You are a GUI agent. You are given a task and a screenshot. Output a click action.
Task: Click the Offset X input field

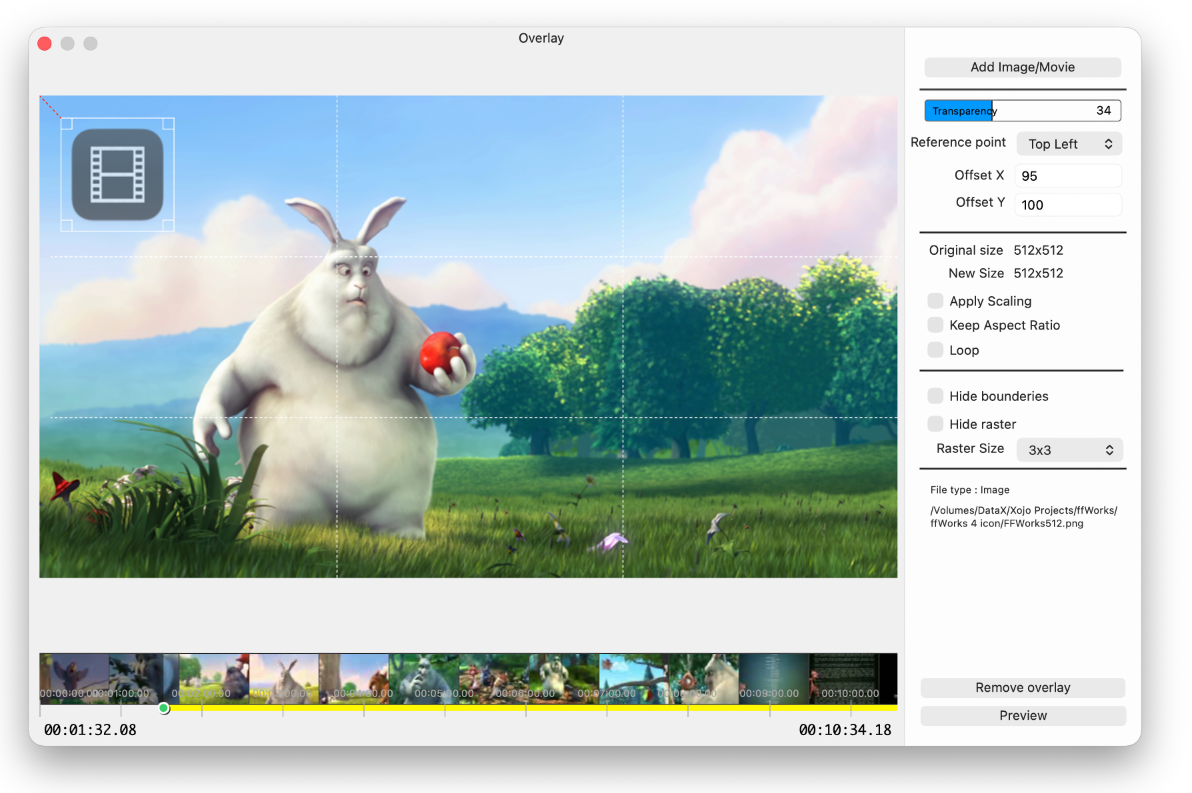coord(1068,176)
